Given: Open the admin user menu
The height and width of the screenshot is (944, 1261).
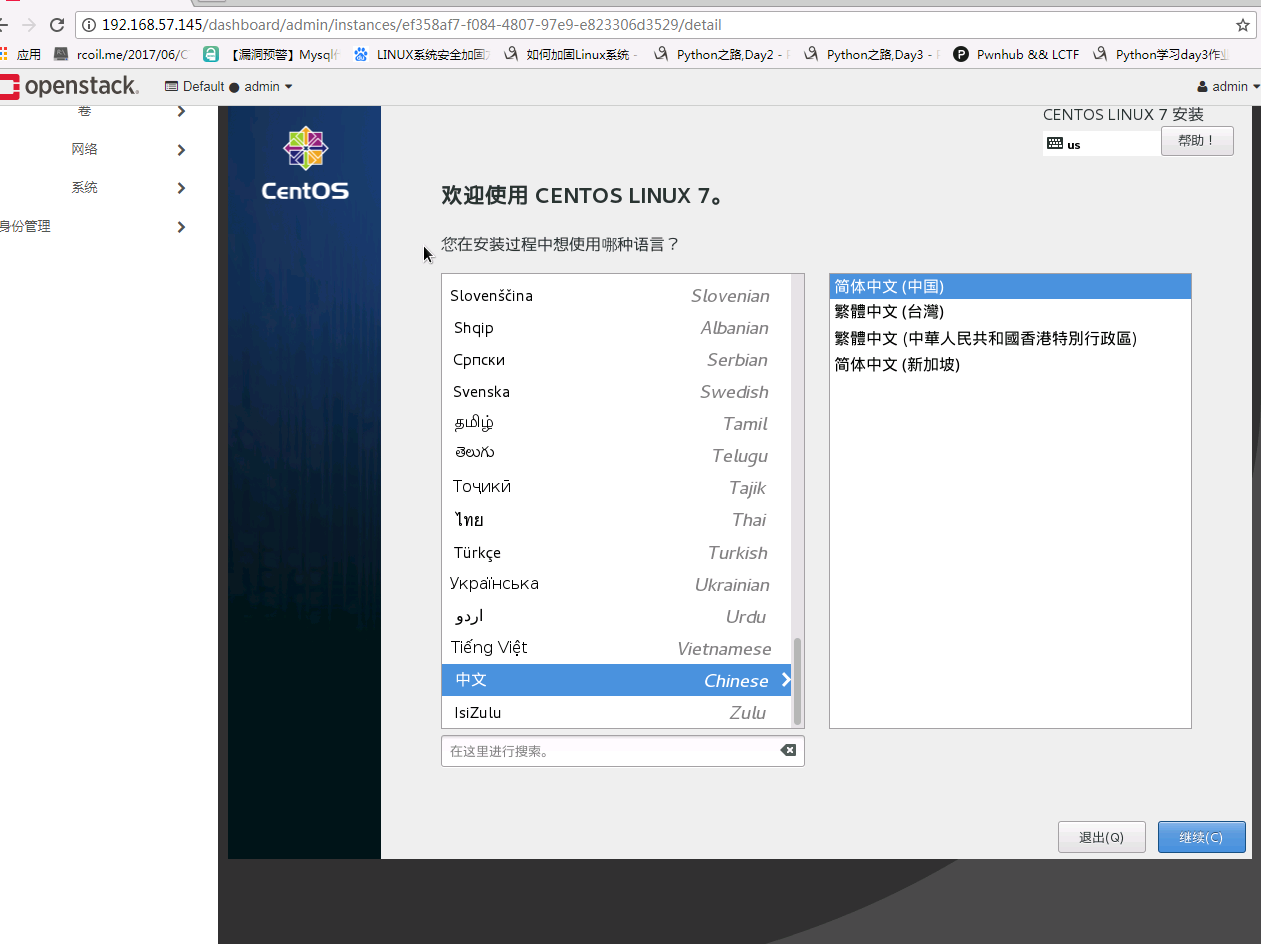Looking at the screenshot, I should (1229, 87).
